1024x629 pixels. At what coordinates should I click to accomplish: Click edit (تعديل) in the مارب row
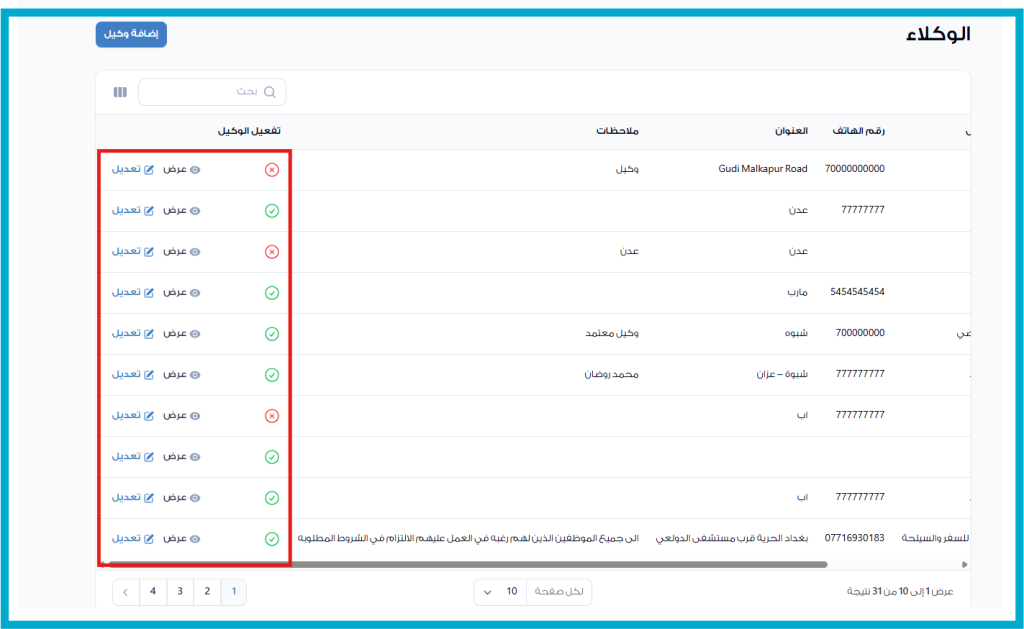[x=126, y=293]
